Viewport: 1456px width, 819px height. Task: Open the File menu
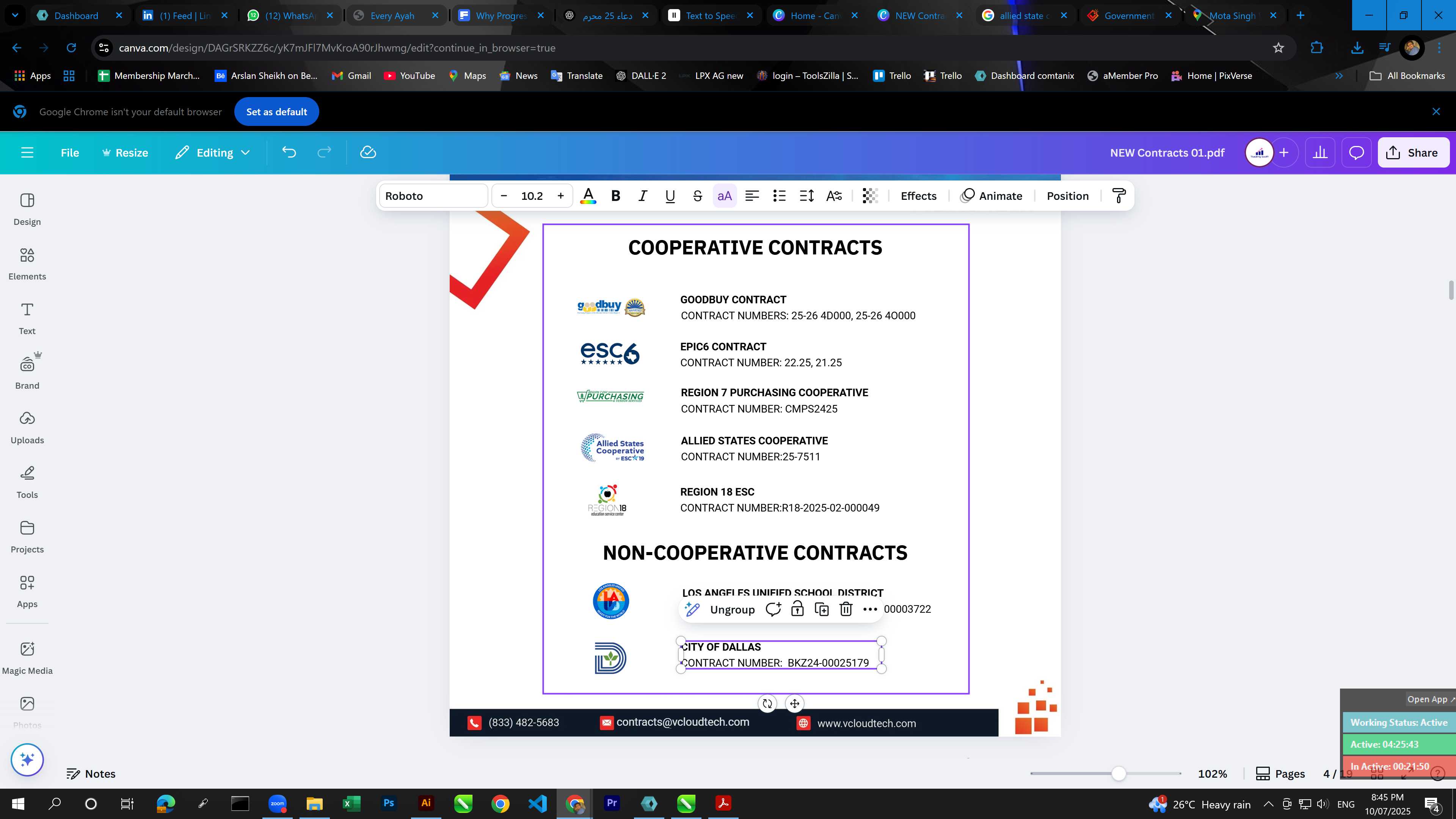(x=70, y=152)
